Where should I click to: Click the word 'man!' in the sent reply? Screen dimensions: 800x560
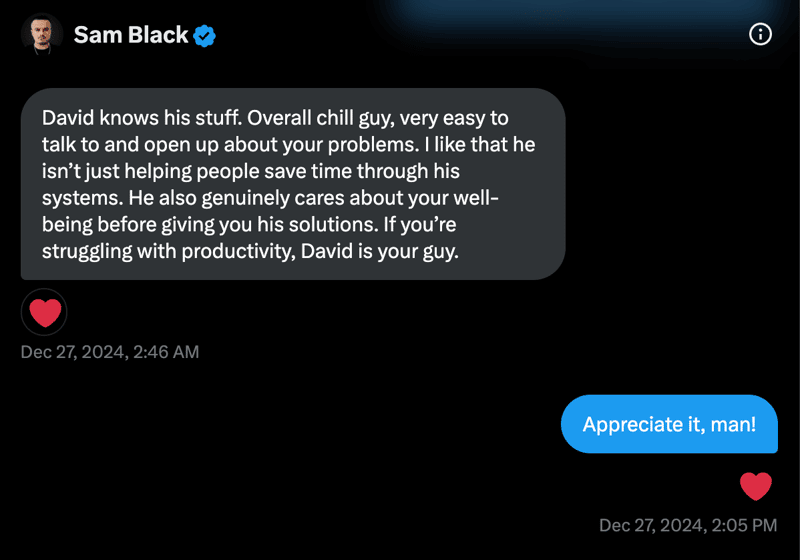[x=732, y=424]
